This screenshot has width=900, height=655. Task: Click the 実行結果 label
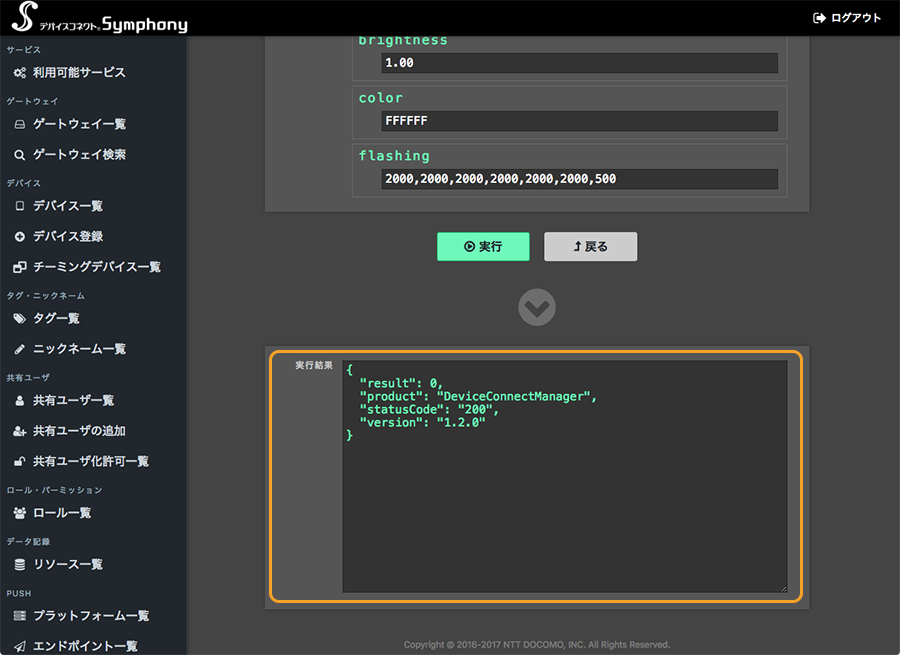(x=314, y=366)
